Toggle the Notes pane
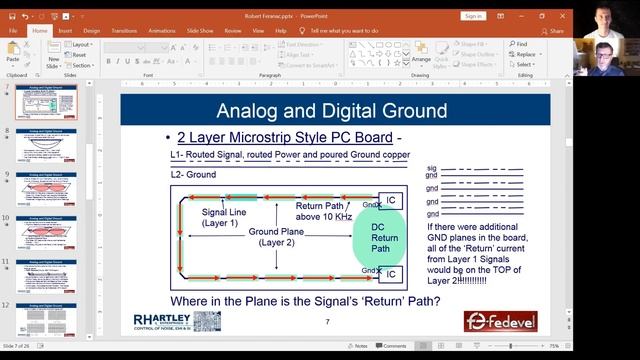640x360 pixels. click(x=358, y=346)
